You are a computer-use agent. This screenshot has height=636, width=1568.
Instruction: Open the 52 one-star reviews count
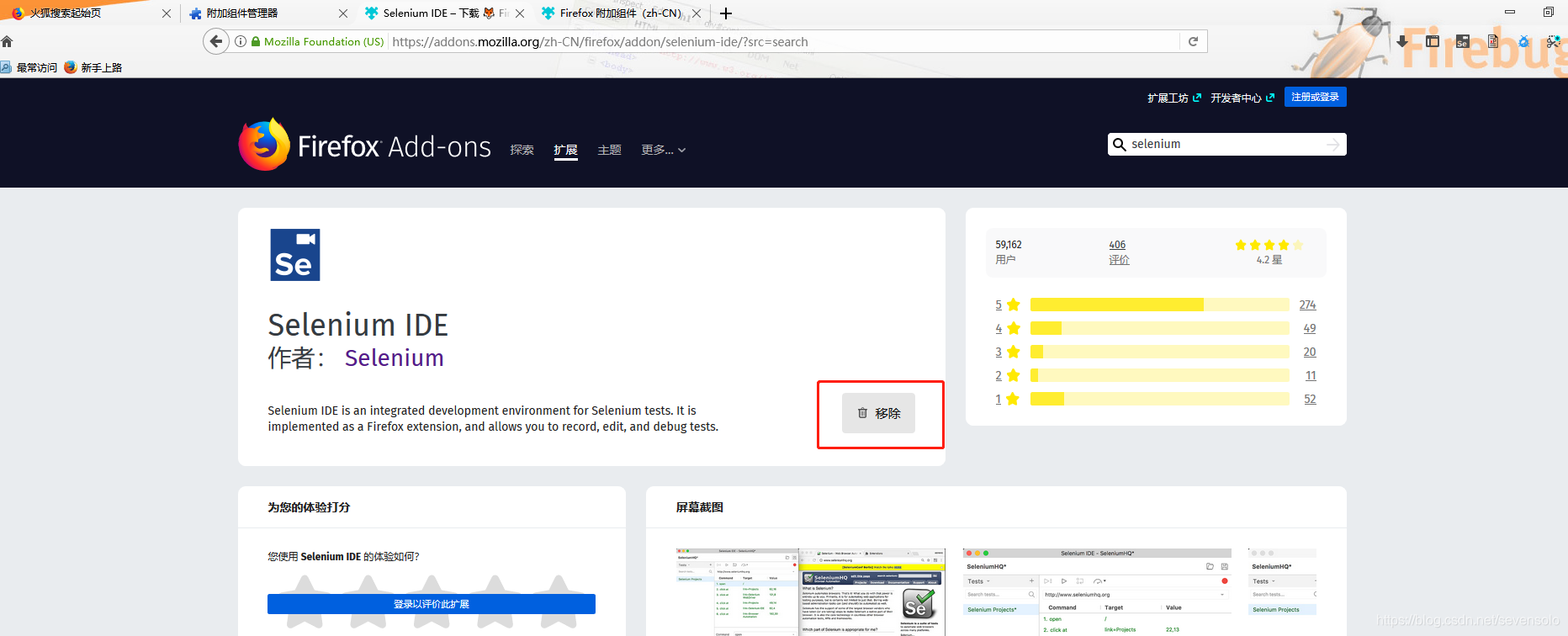pyautogui.click(x=1310, y=399)
